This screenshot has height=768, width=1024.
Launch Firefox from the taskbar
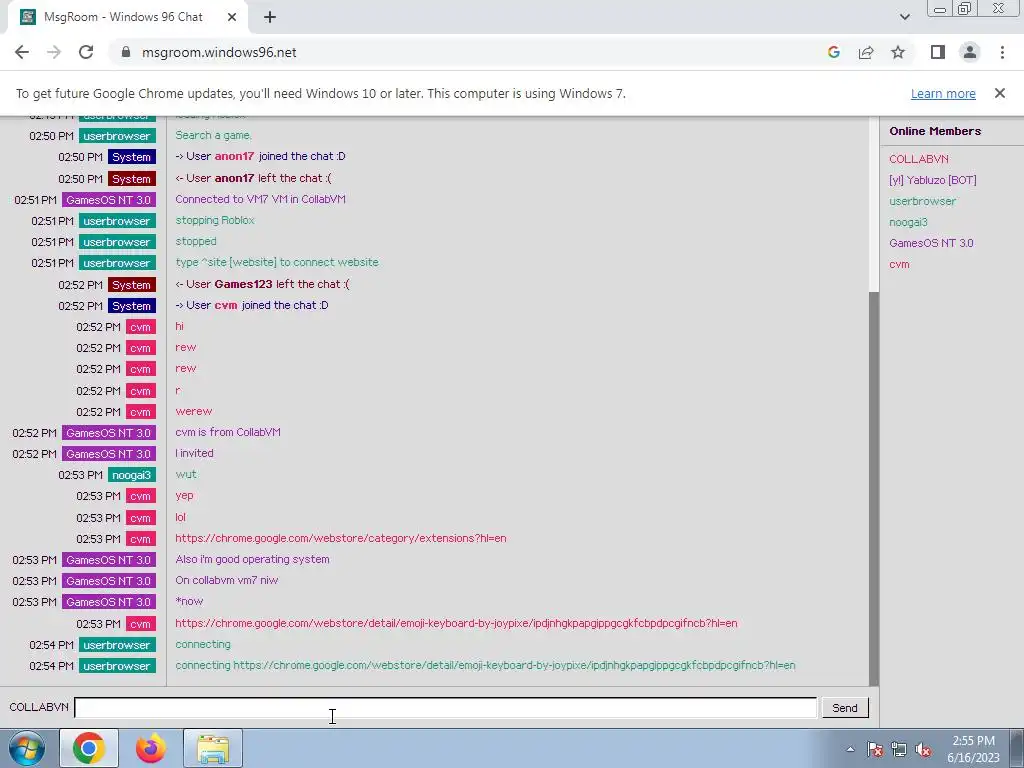tap(151, 748)
